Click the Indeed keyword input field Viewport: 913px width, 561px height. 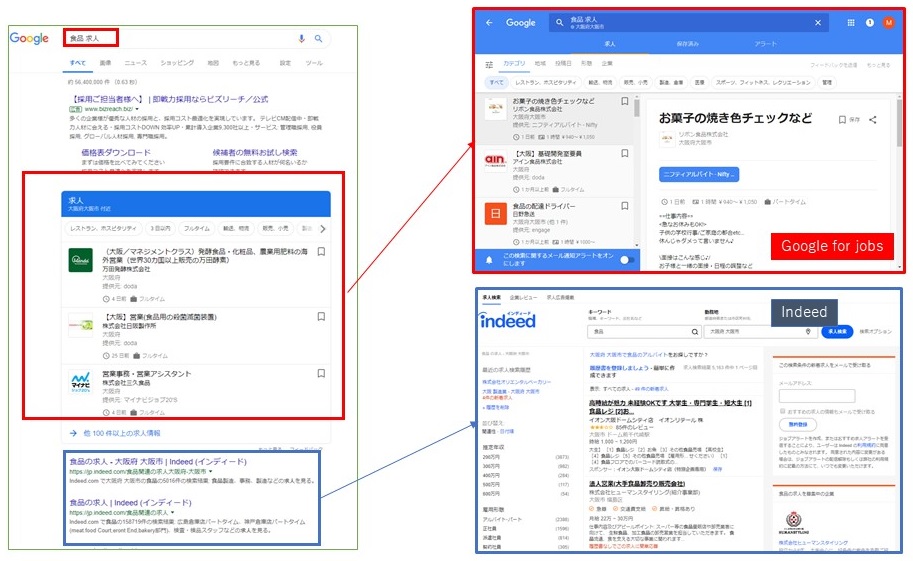(x=643, y=331)
